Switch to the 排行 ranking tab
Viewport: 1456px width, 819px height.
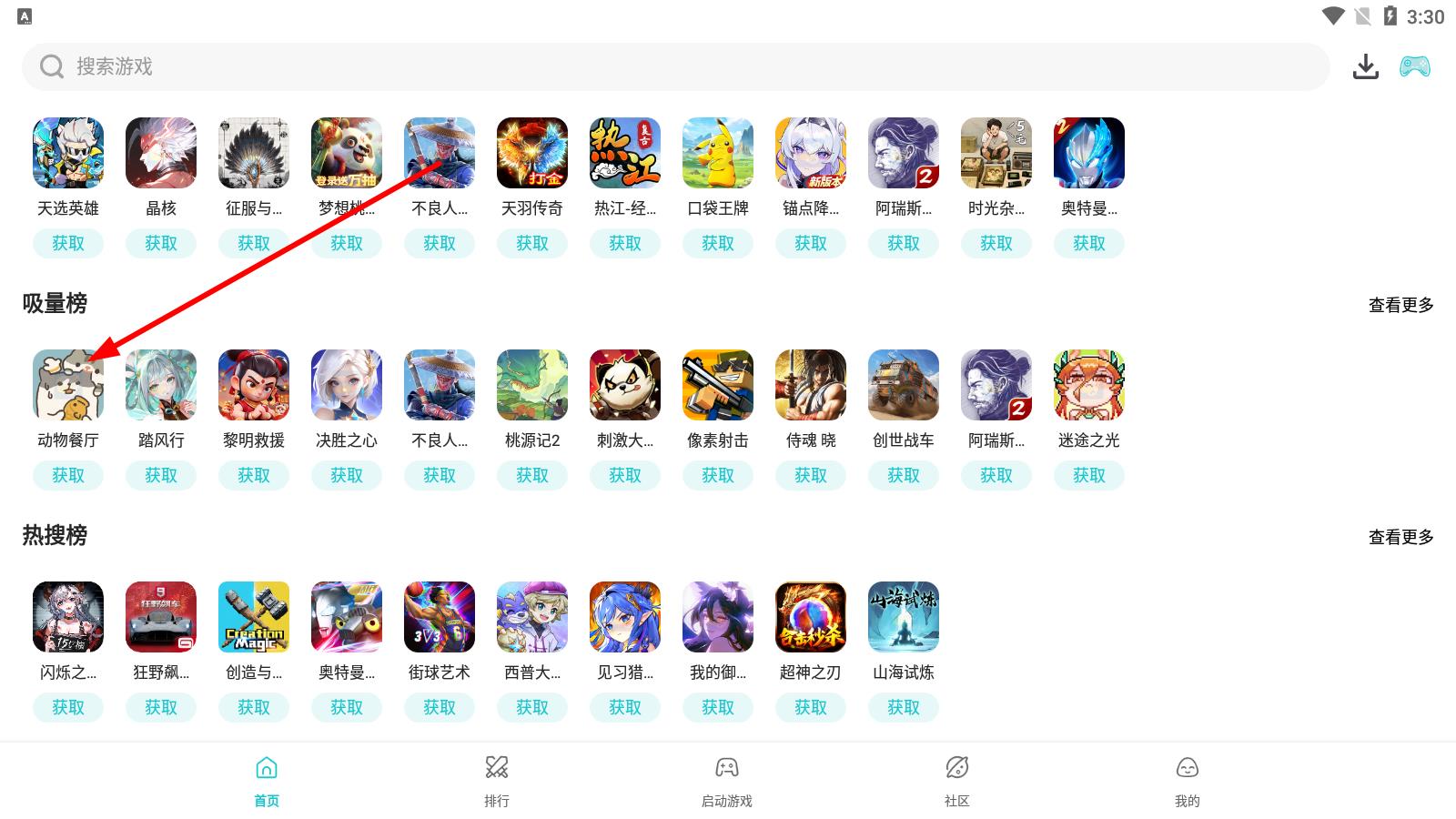pyautogui.click(x=497, y=781)
